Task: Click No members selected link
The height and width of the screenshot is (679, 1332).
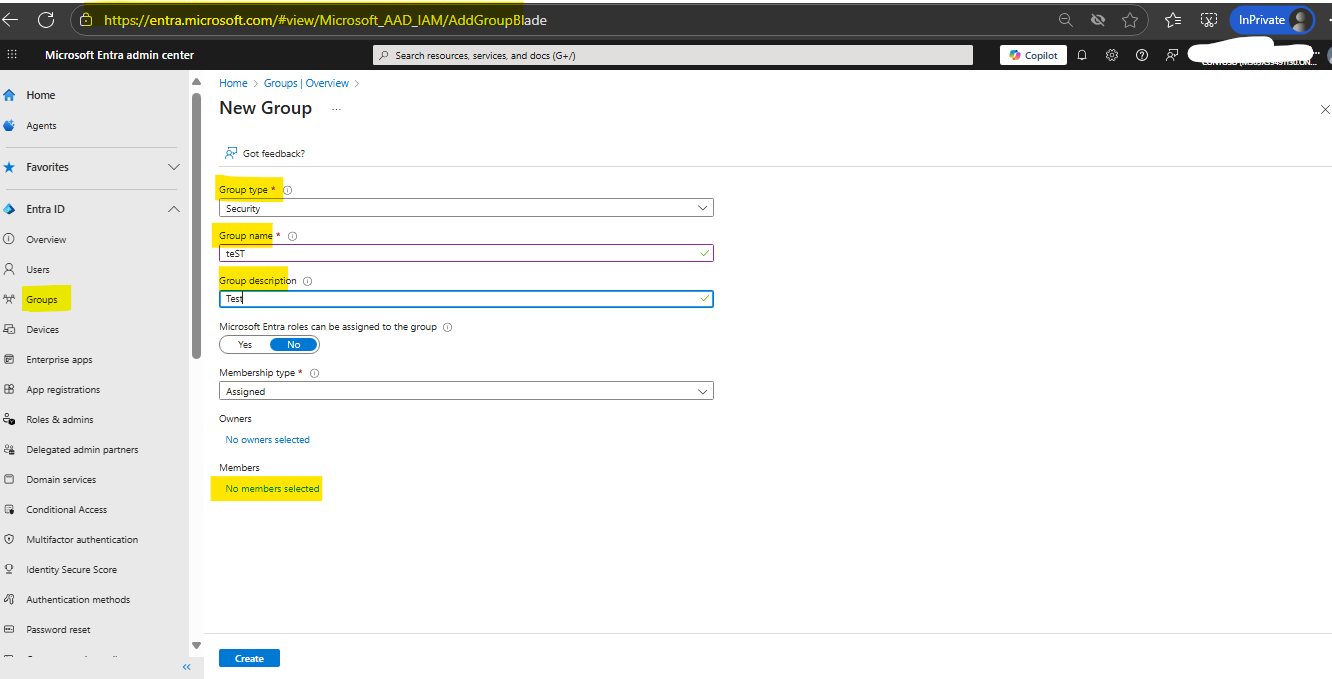Action: 272,488
